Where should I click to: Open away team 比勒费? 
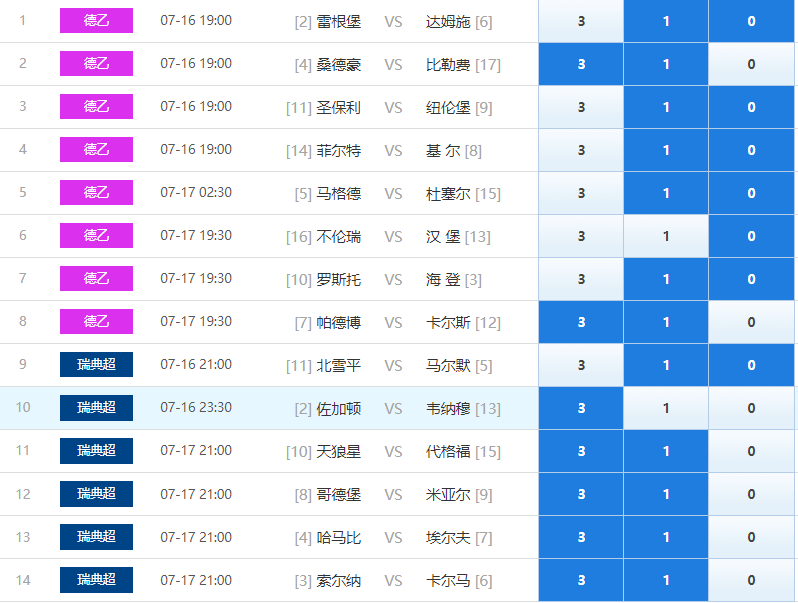(448, 65)
